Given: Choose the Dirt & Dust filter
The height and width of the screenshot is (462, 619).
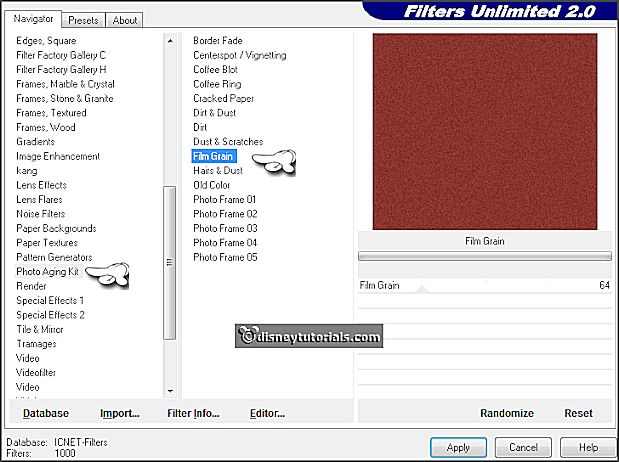Looking at the screenshot, I should tap(215, 113).
